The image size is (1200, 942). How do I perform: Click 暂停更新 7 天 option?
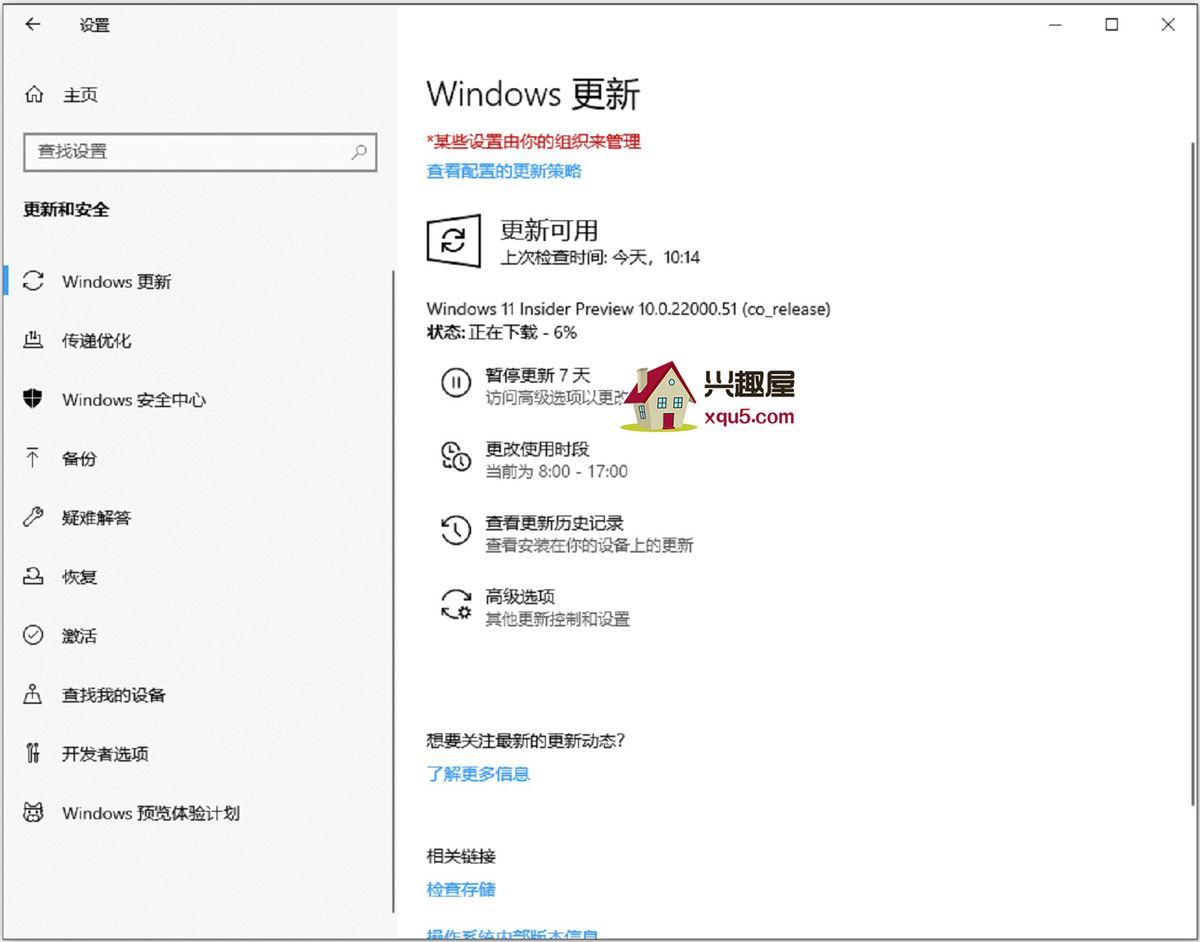coord(538,375)
